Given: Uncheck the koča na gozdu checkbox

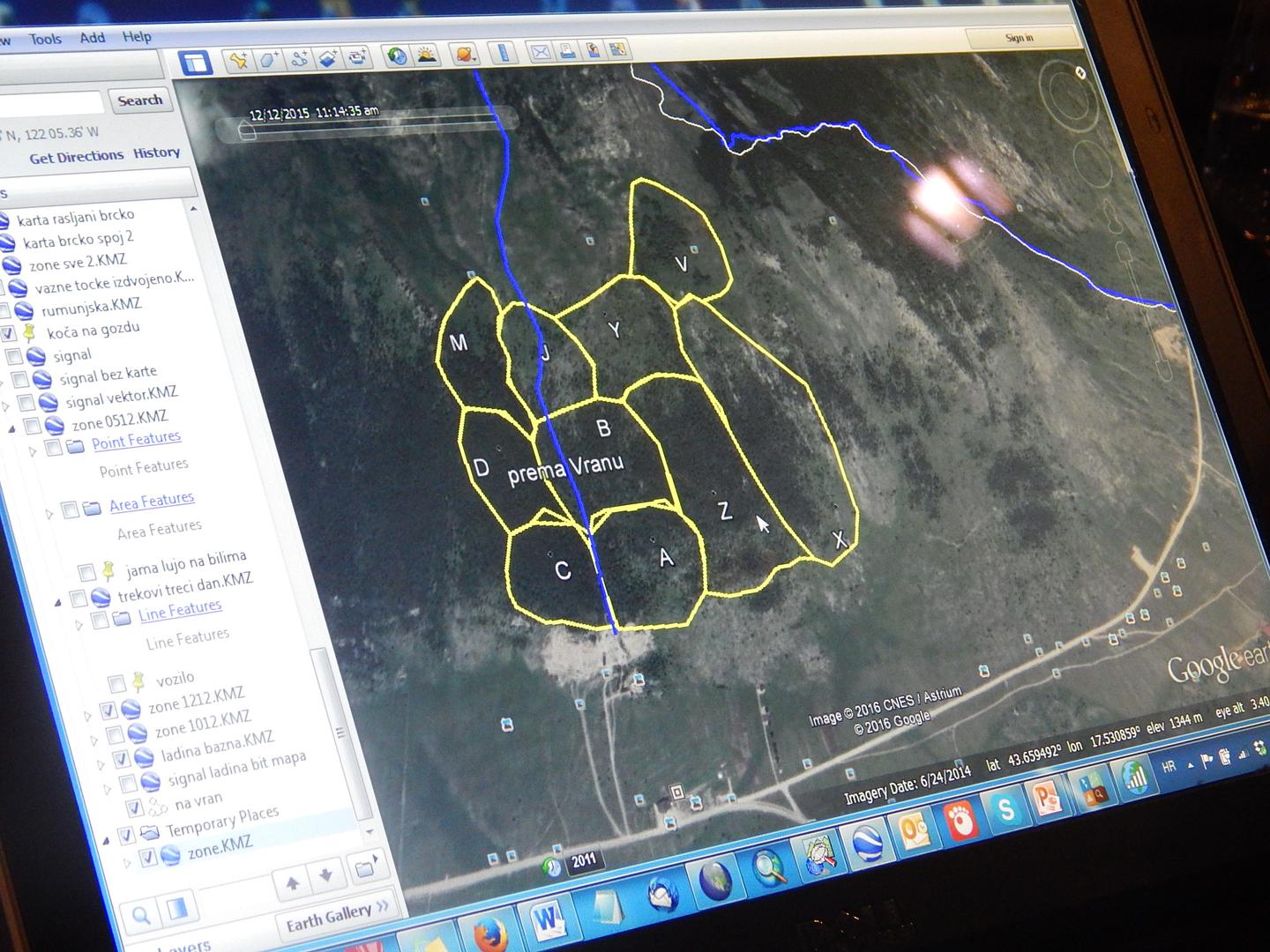Looking at the screenshot, I should (8, 334).
